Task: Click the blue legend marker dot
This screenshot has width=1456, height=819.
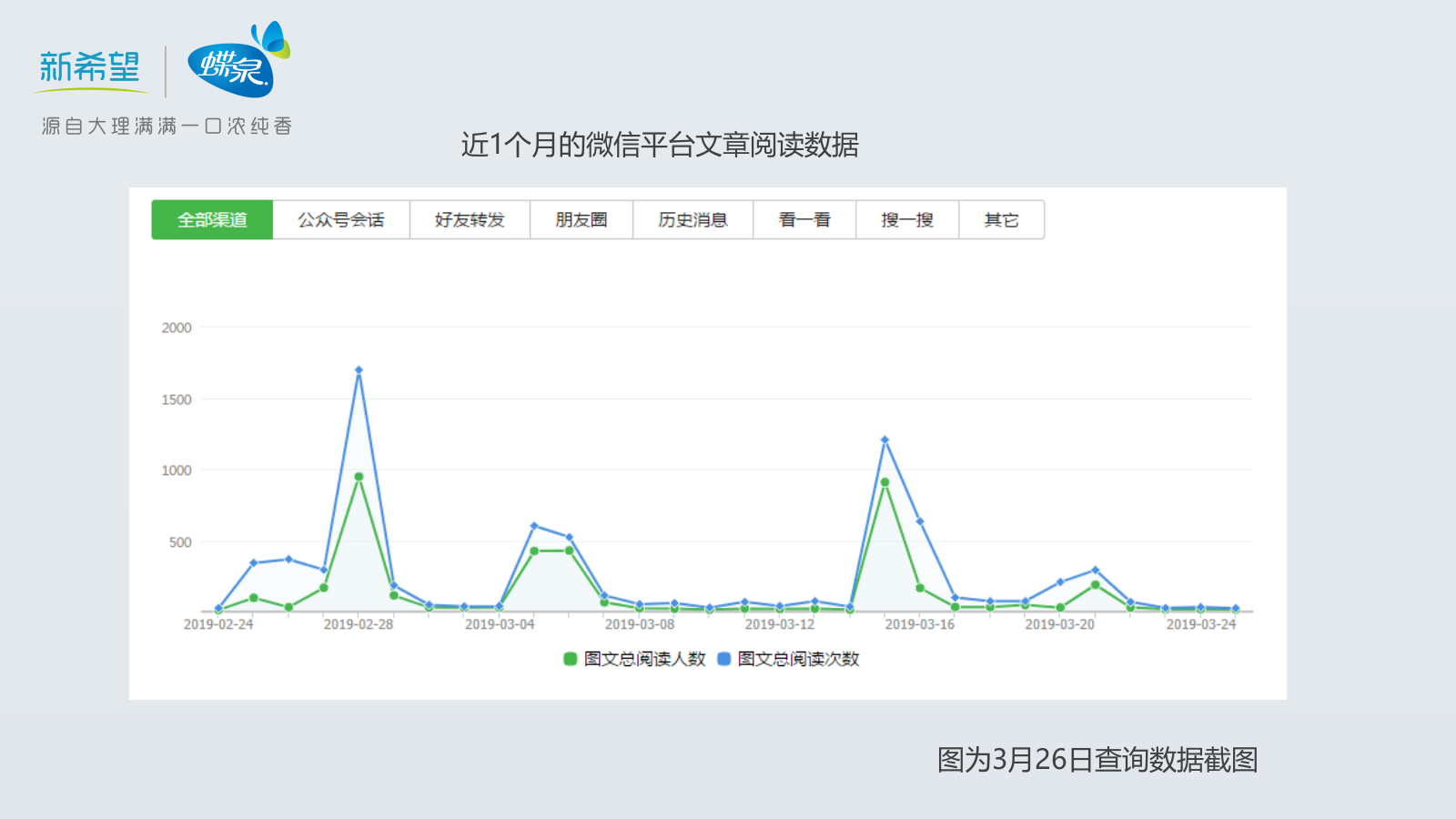Action: click(x=723, y=658)
